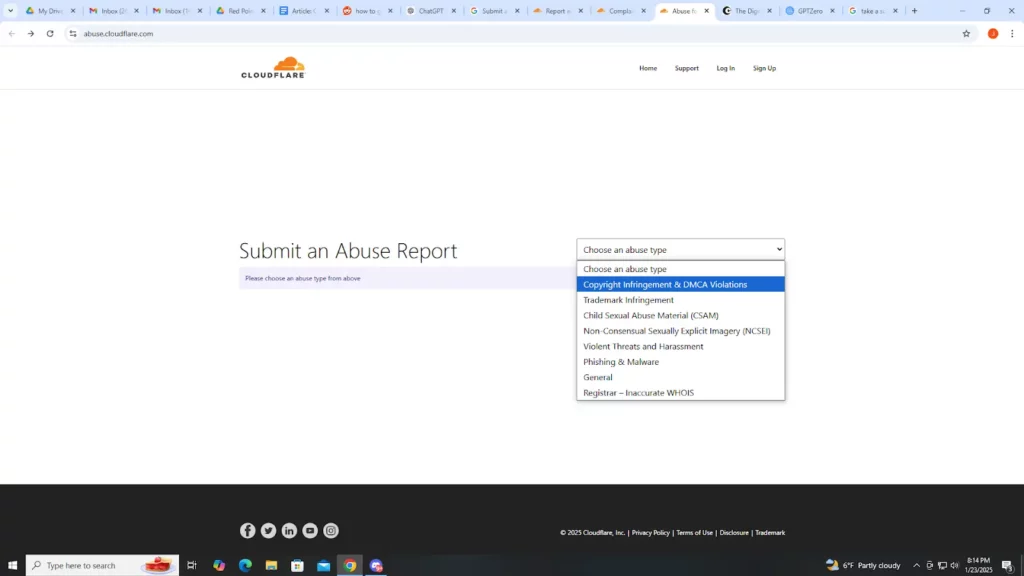This screenshot has height=576, width=1024.
Task: Open the Facebook social icon in footer
Action: [248, 531]
